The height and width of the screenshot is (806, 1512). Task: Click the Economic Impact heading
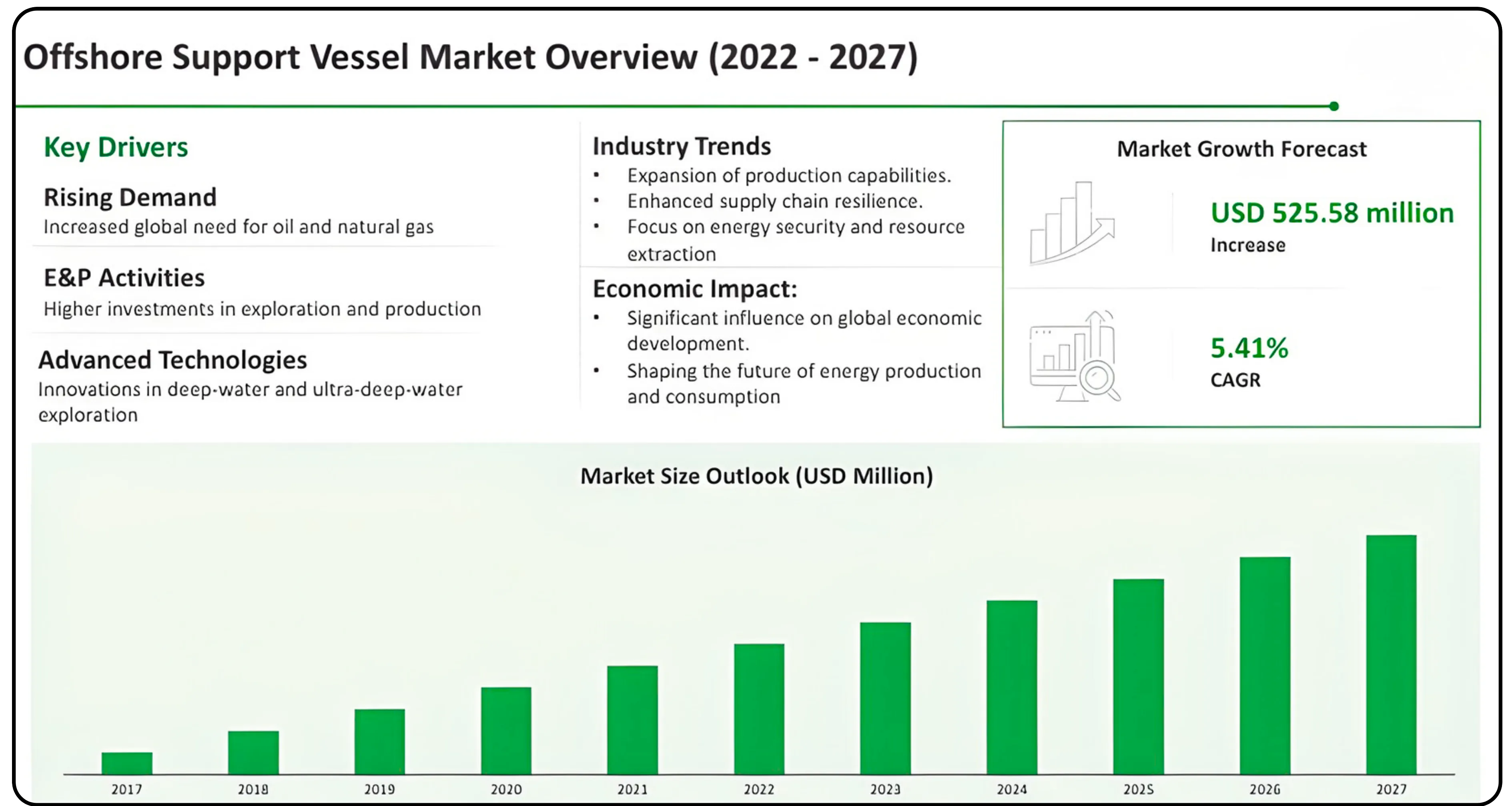[694, 289]
